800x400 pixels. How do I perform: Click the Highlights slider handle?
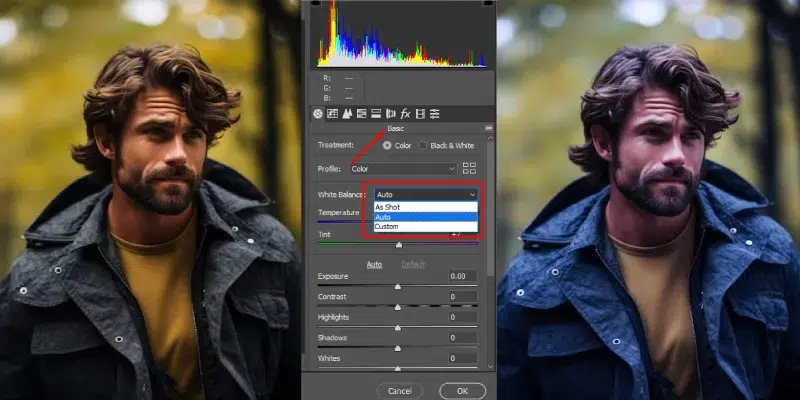click(x=397, y=328)
